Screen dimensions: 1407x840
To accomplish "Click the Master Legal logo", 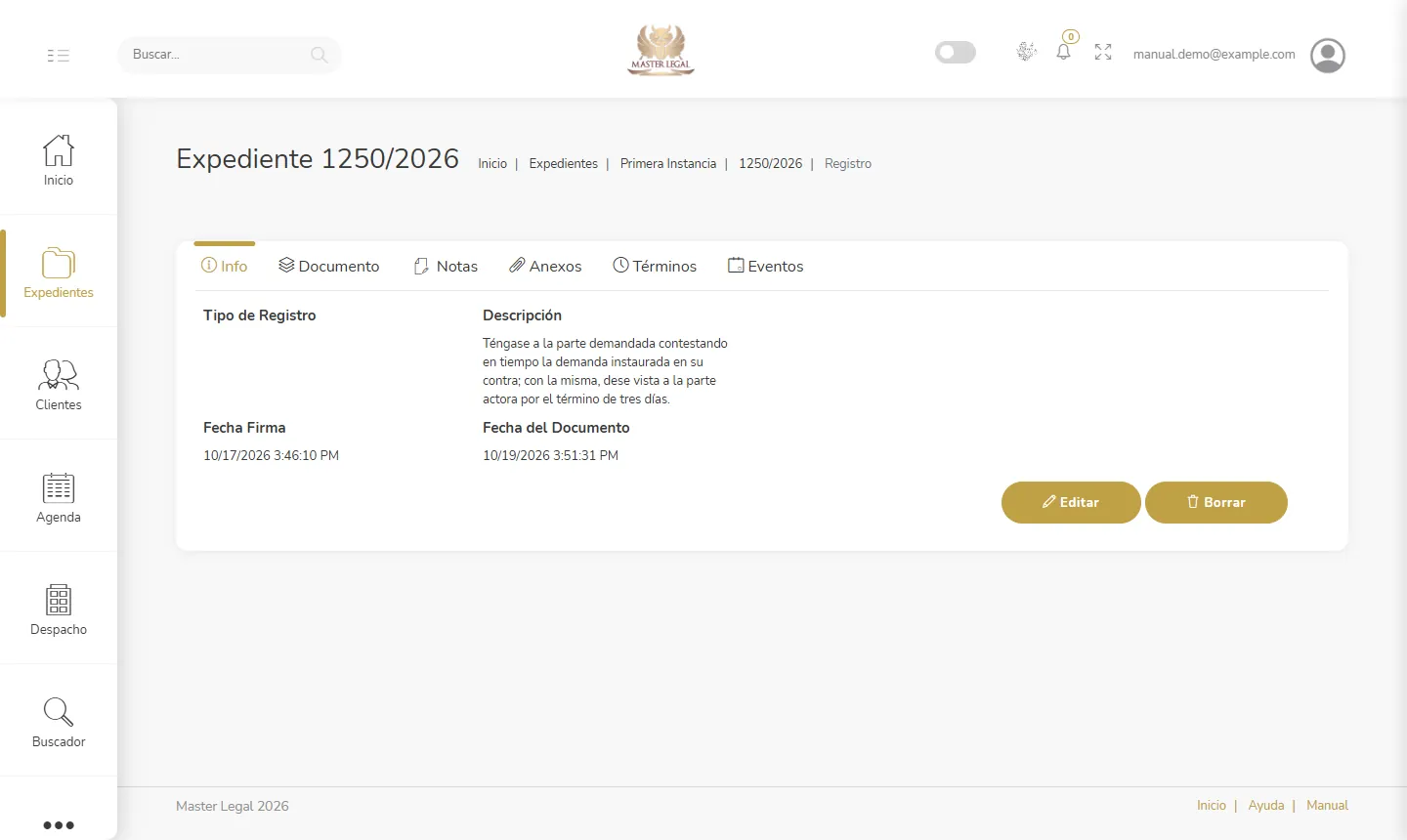I will (661, 51).
